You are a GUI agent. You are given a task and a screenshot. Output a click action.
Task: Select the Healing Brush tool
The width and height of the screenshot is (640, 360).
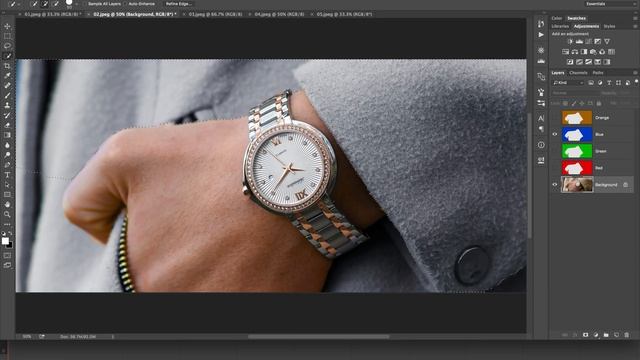pos(7,85)
